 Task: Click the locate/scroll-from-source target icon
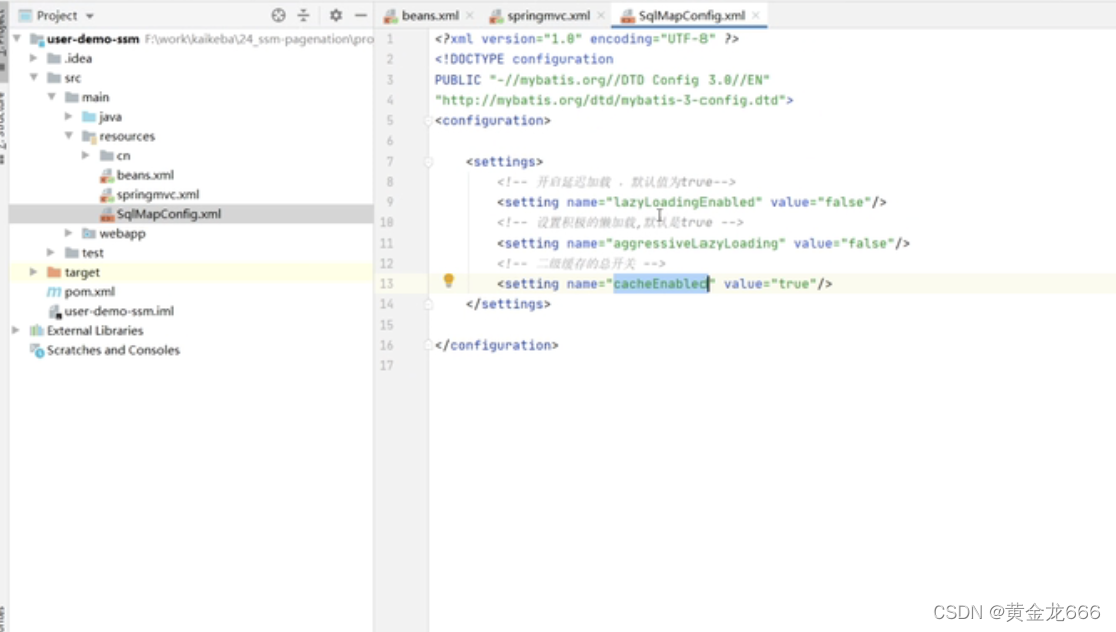click(278, 15)
